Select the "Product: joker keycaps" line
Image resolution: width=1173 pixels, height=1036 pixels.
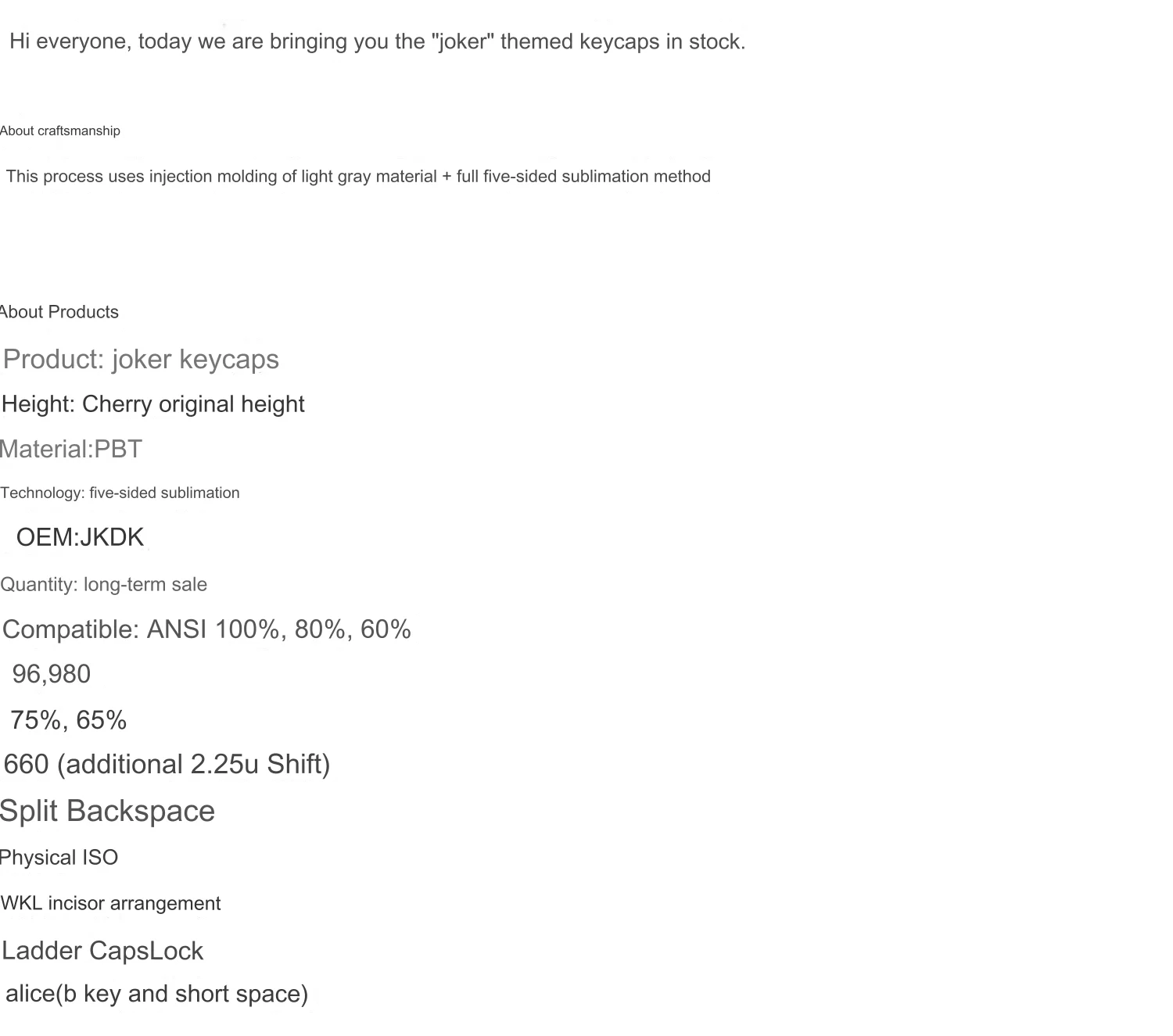pyautogui.click(x=141, y=359)
